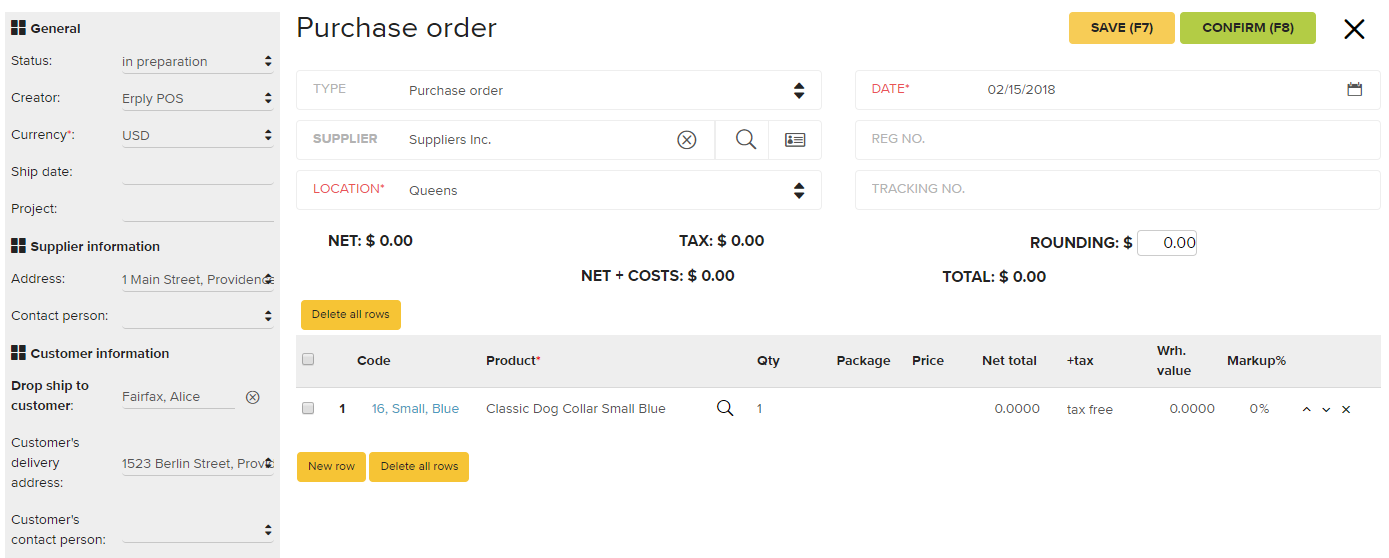This screenshot has height=558, width=1389.
Task: Open the 16, Small, Blue product code link
Action: click(415, 409)
